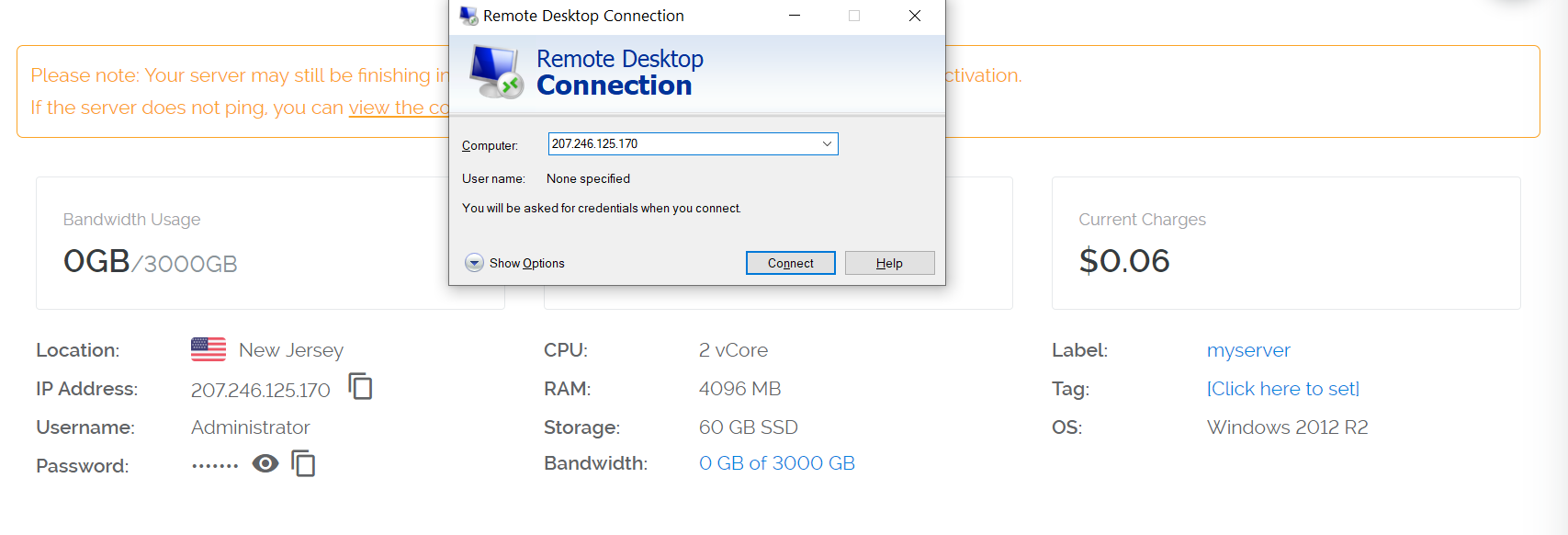Minimize the Remote Desktop Connection window

[795, 16]
